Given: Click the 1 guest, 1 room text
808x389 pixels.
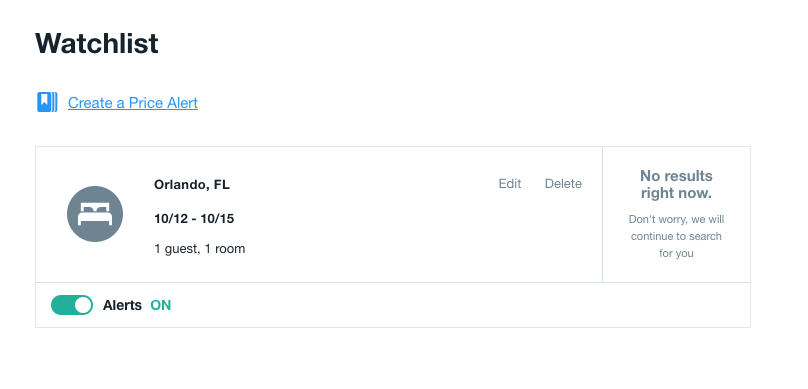Looking at the screenshot, I should (x=199, y=249).
